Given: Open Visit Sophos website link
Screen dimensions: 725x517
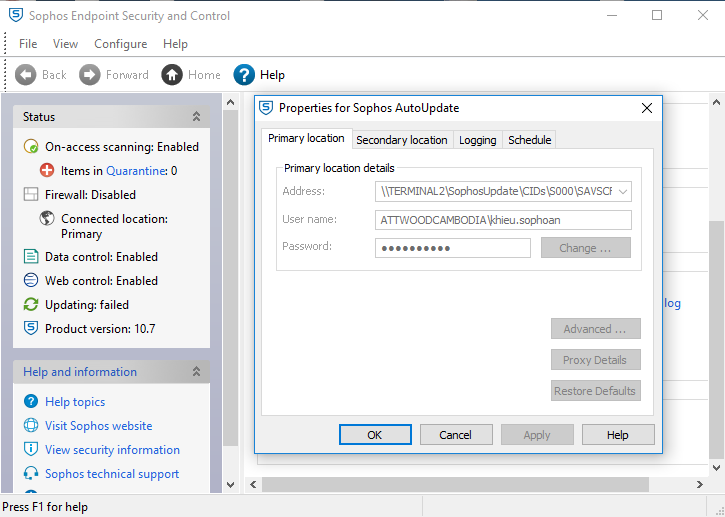Looking at the screenshot, I should coord(98,425).
